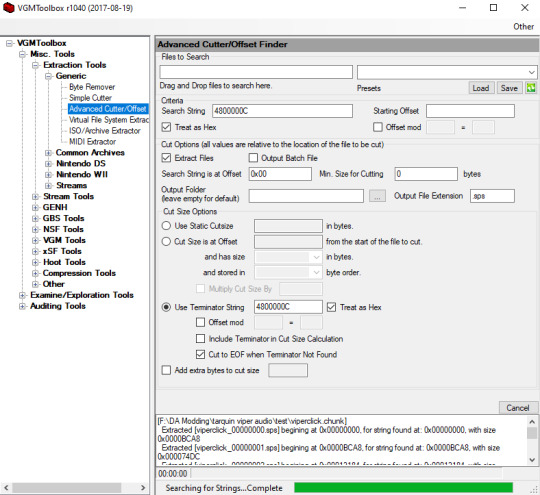Image resolution: width=540 pixels, height=495 pixels.
Task: Click the Output Folder browse button
Action: 377,196
